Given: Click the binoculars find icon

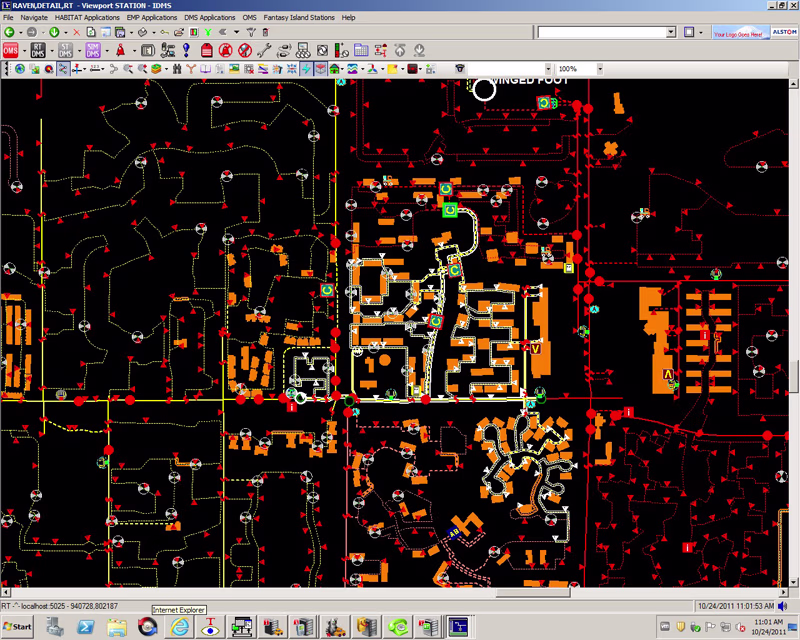Looking at the screenshot, I should [177, 69].
